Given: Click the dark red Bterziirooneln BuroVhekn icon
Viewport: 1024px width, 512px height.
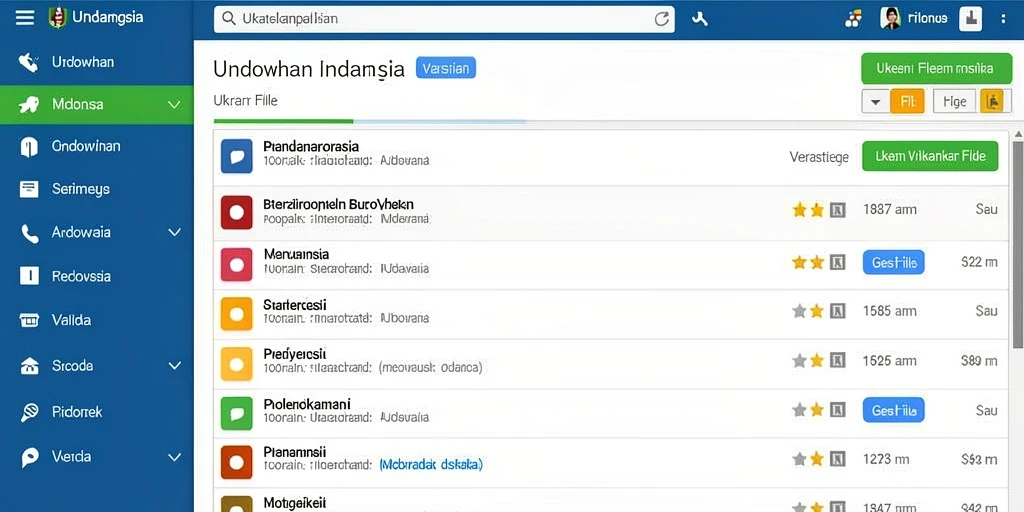Looking at the screenshot, I should (236, 212).
